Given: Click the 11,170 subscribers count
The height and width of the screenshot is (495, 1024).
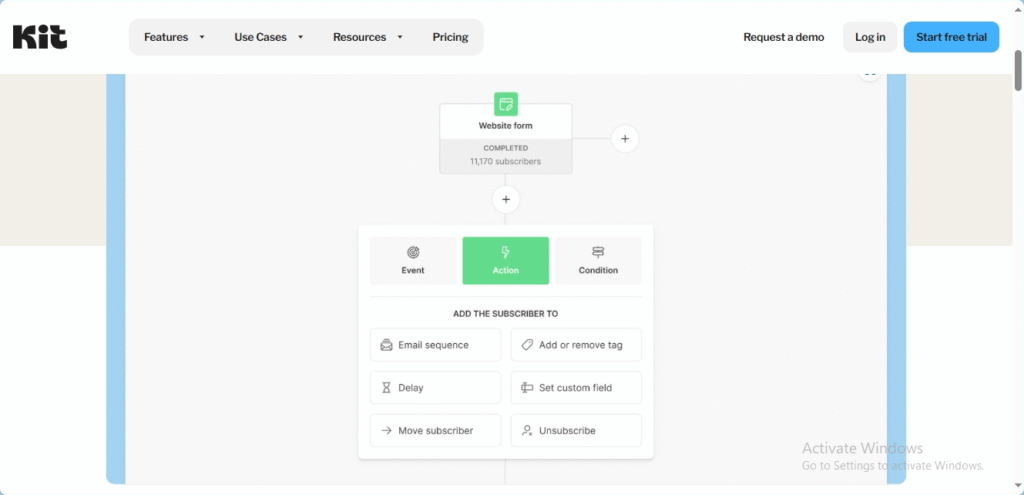Looking at the screenshot, I should click(505, 161).
